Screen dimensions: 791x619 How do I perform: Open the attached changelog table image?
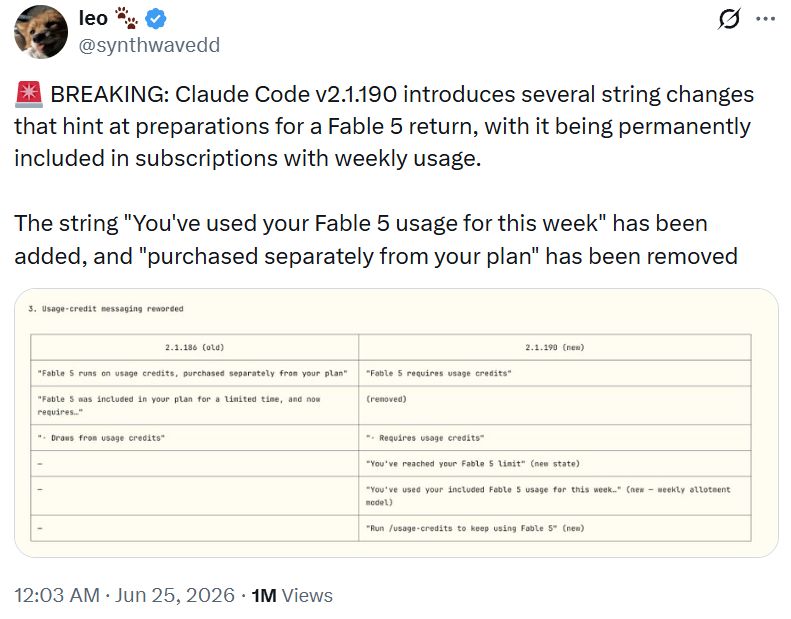coord(396,423)
